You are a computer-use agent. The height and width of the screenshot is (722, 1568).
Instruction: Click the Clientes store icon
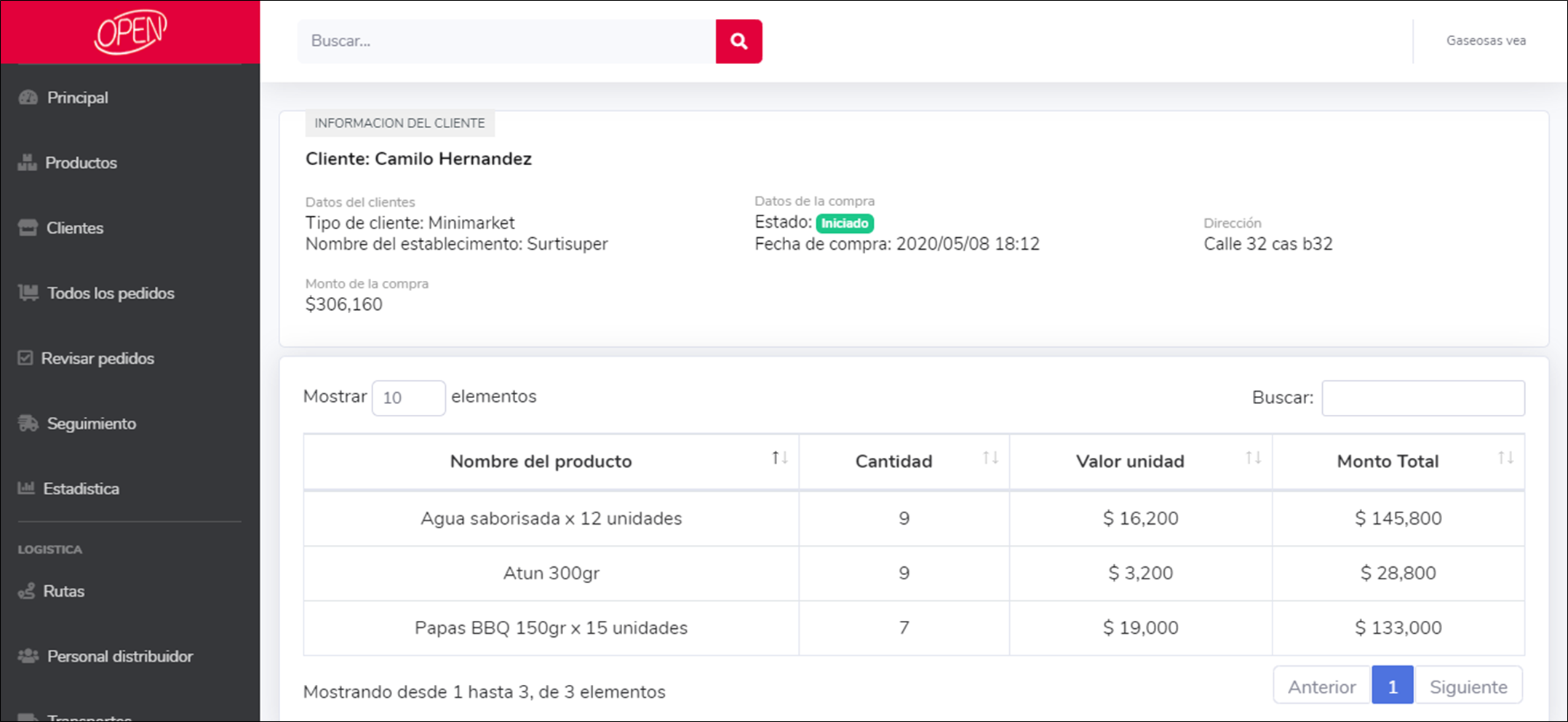pos(28,228)
